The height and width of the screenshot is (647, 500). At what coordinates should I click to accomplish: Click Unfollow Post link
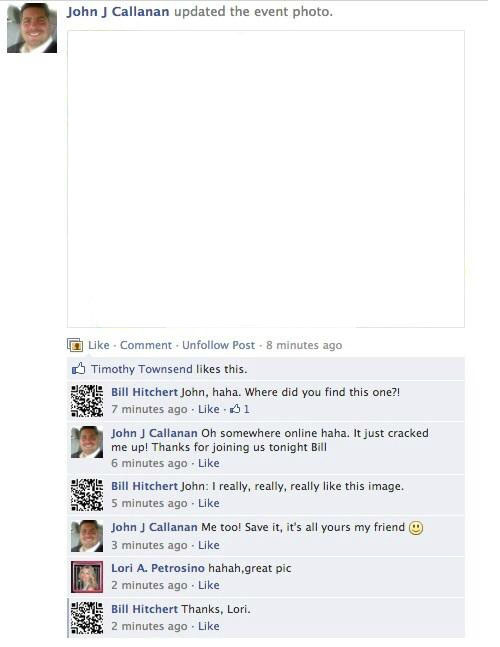pos(218,345)
